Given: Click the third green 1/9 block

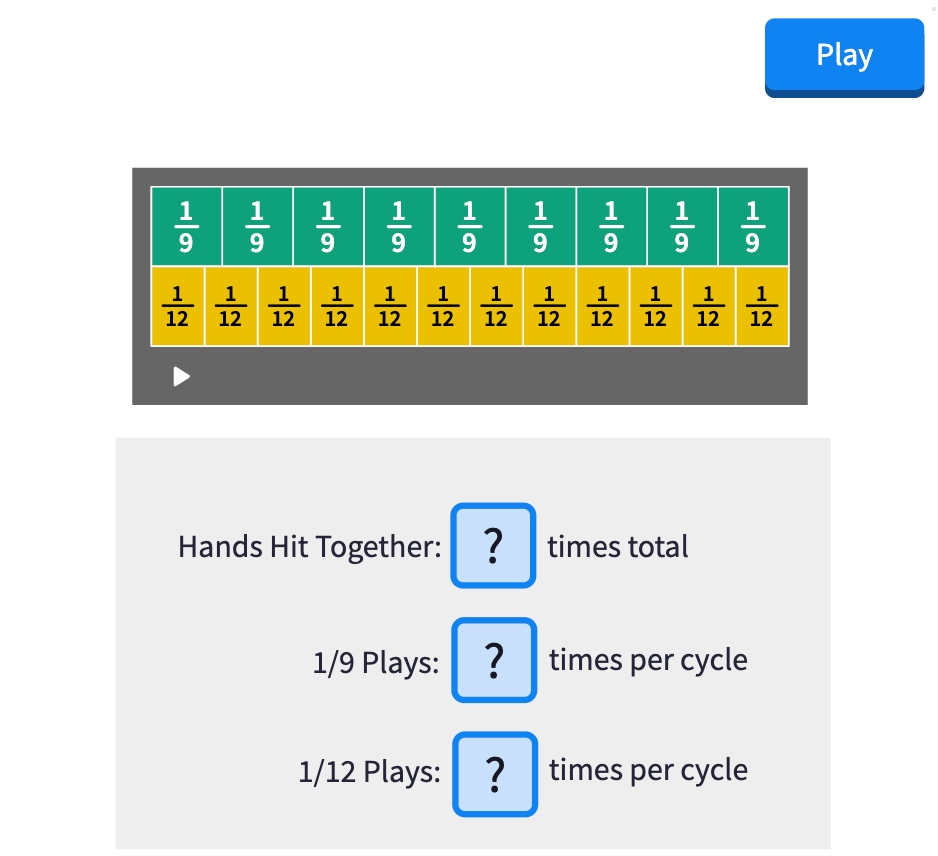Looking at the screenshot, I should (328, 227).
